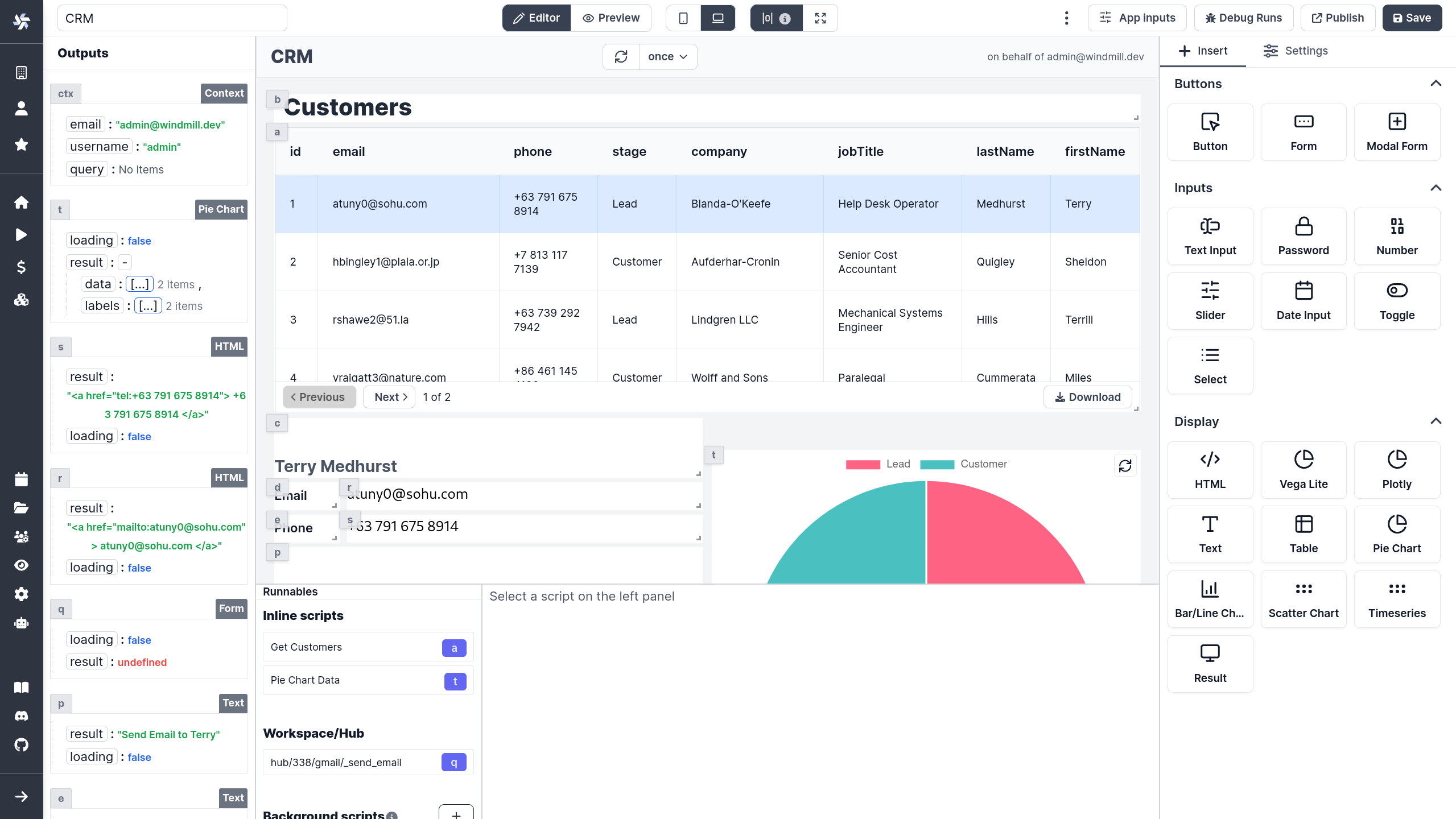Viewport: 1456px width, 819px height.
Task: Toggle the component width info button
Action: pos(776,18)
